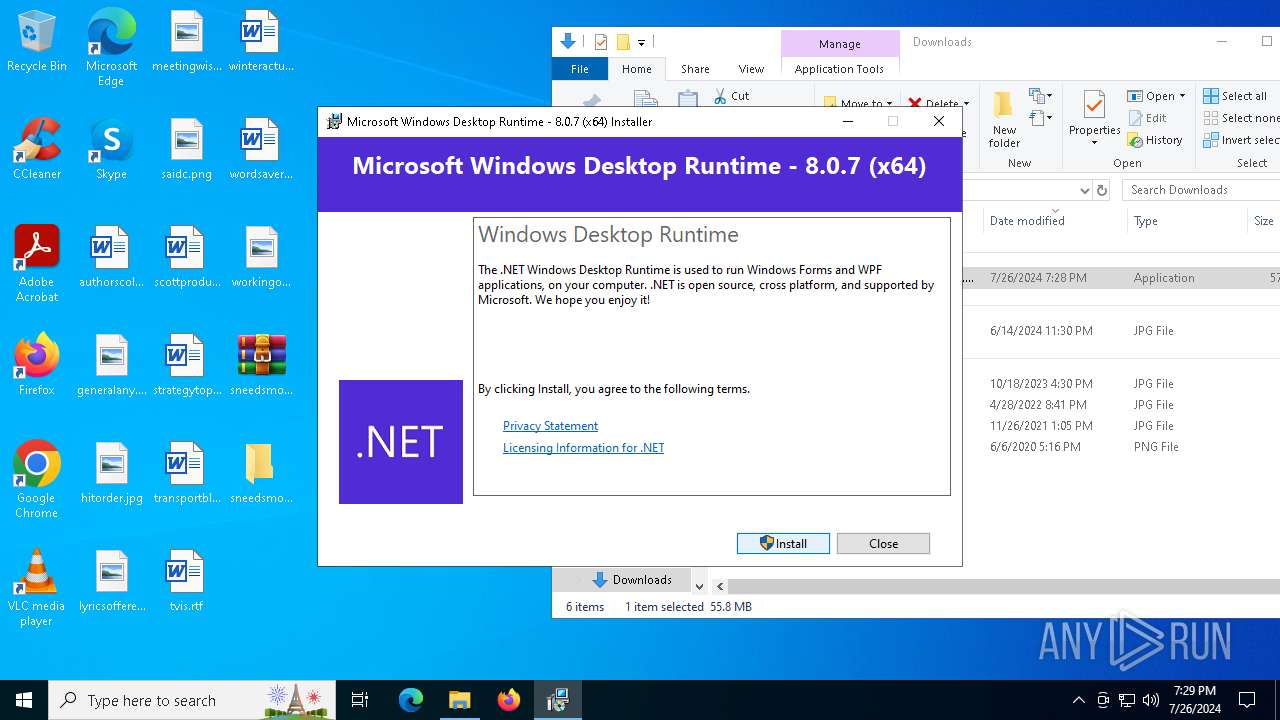Open Licensing Information for .NET link
Viewport: 1280px width, 720px height.
tap(583, 448)
